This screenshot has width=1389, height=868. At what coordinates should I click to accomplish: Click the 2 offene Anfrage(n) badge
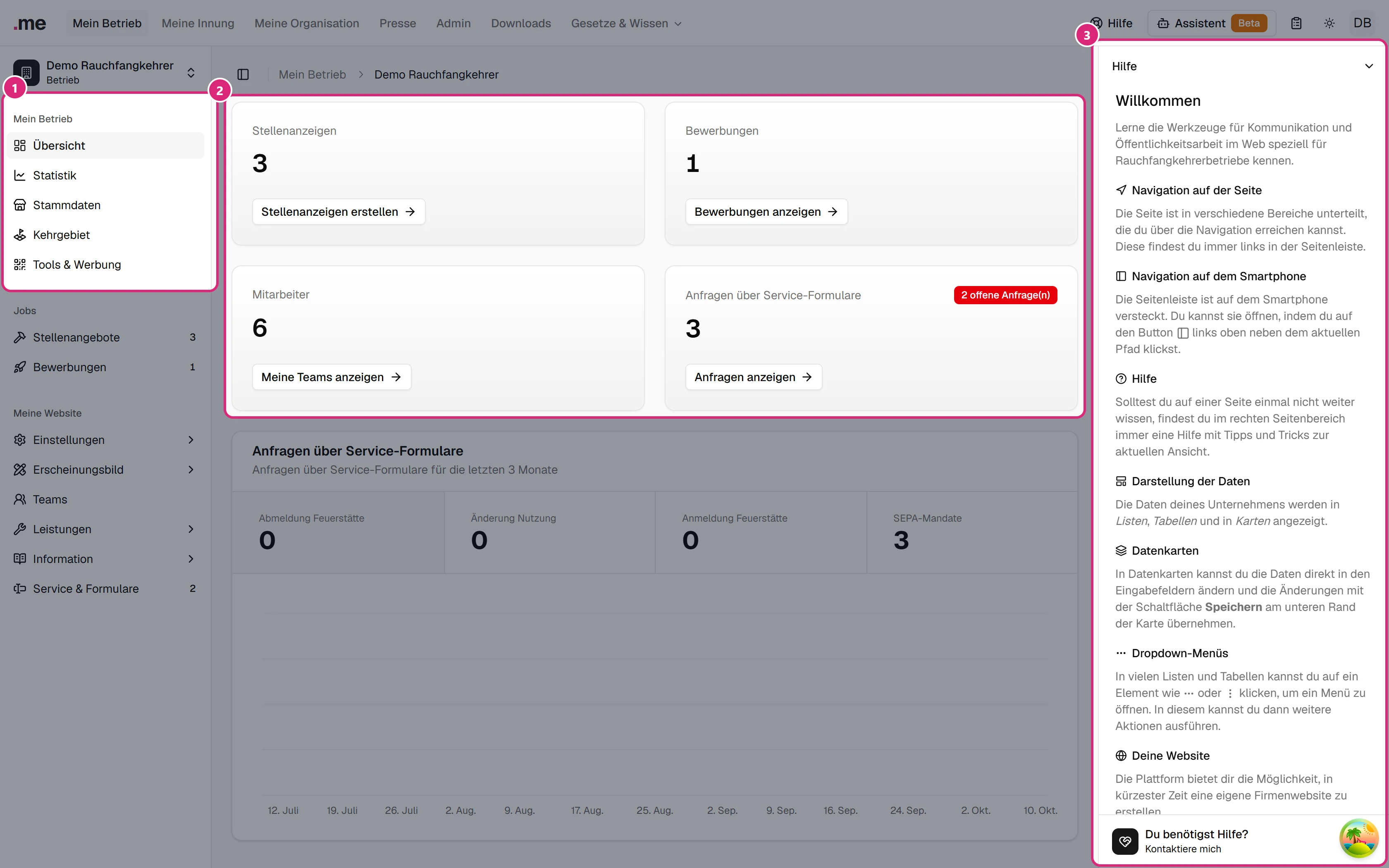tap(1005, 295)
